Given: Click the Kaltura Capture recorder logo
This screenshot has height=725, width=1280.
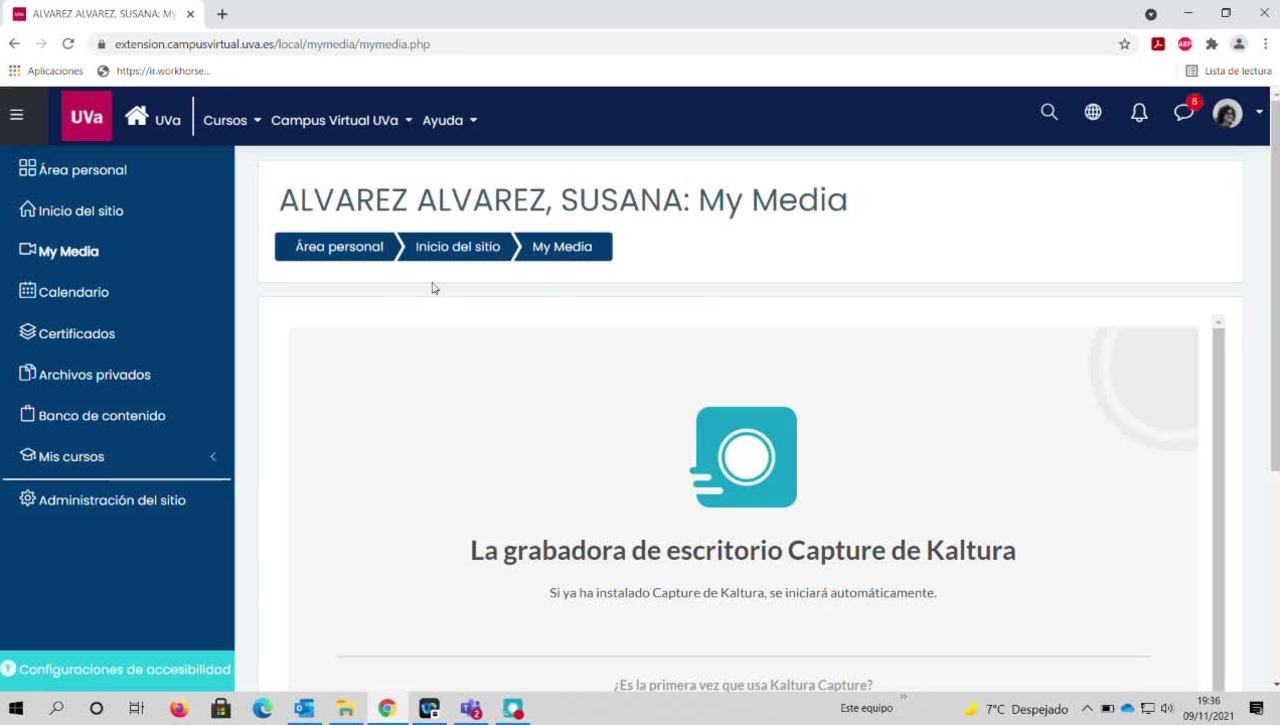Looking at the screenshot, I should [744, 457].
